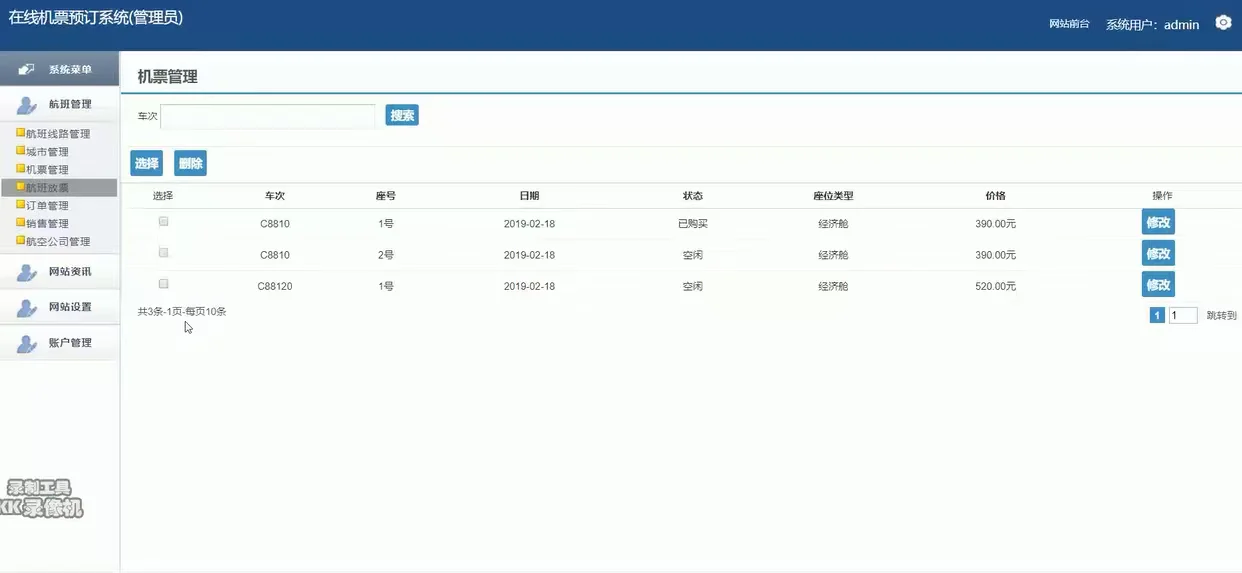1242x573 pixels.
Task: Click the 价格 column header
Action: 995,196
